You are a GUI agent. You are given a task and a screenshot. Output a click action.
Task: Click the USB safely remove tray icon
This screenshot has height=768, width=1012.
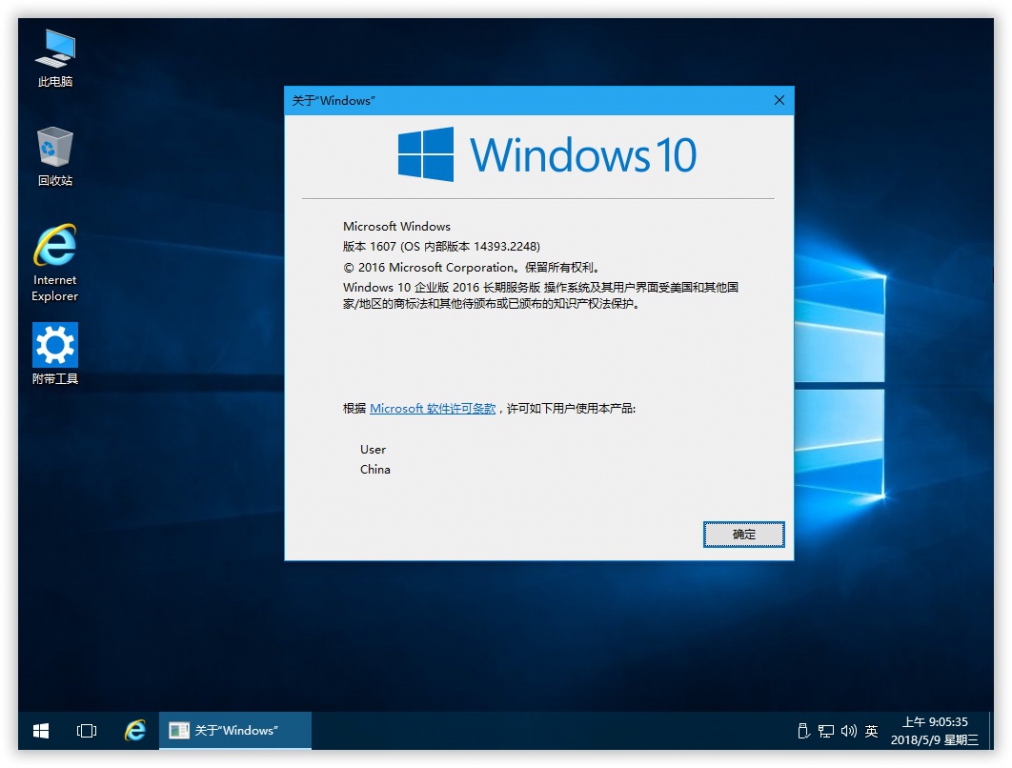click(803, 731)
